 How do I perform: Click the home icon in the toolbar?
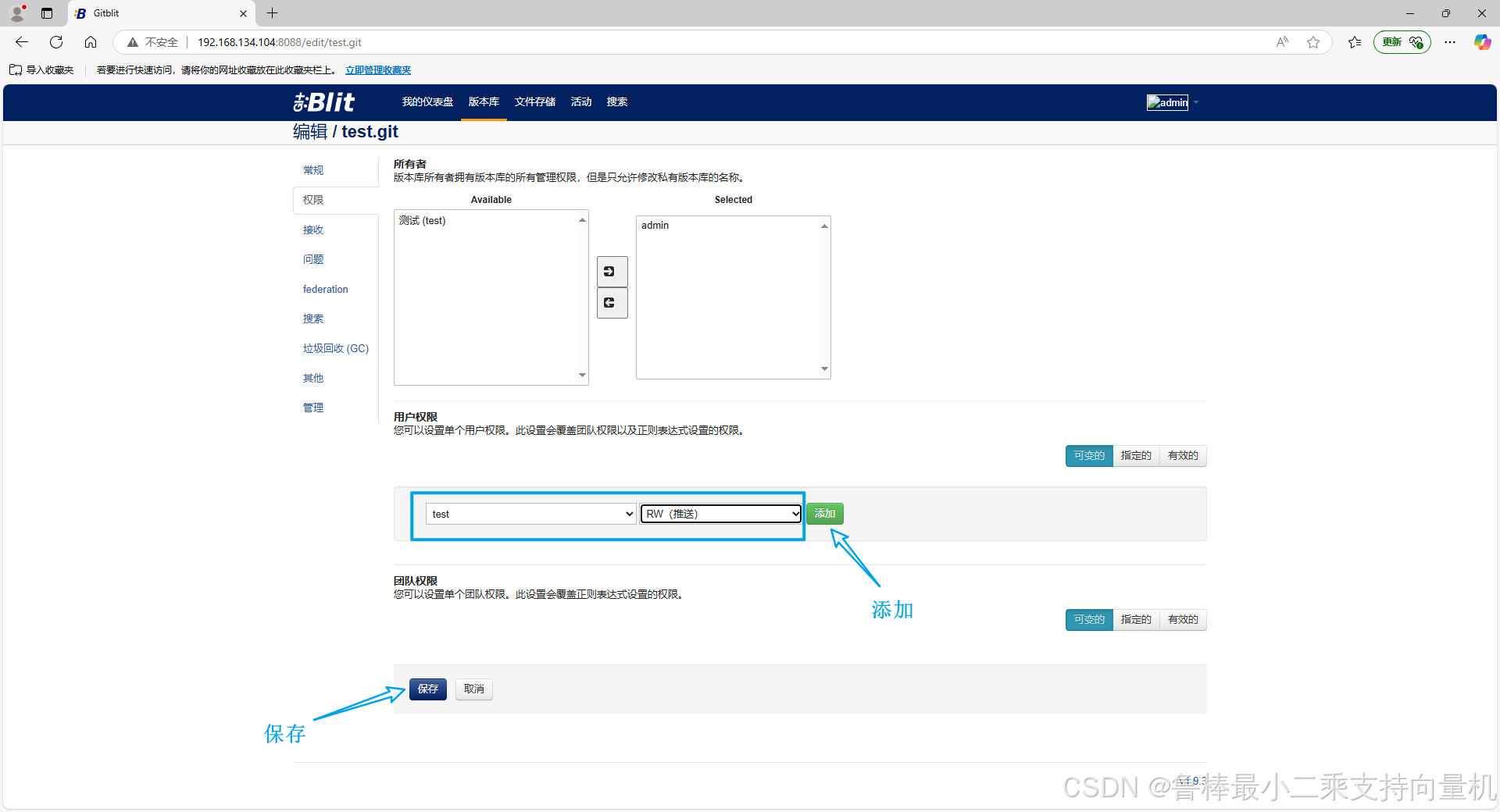point(91,42)
